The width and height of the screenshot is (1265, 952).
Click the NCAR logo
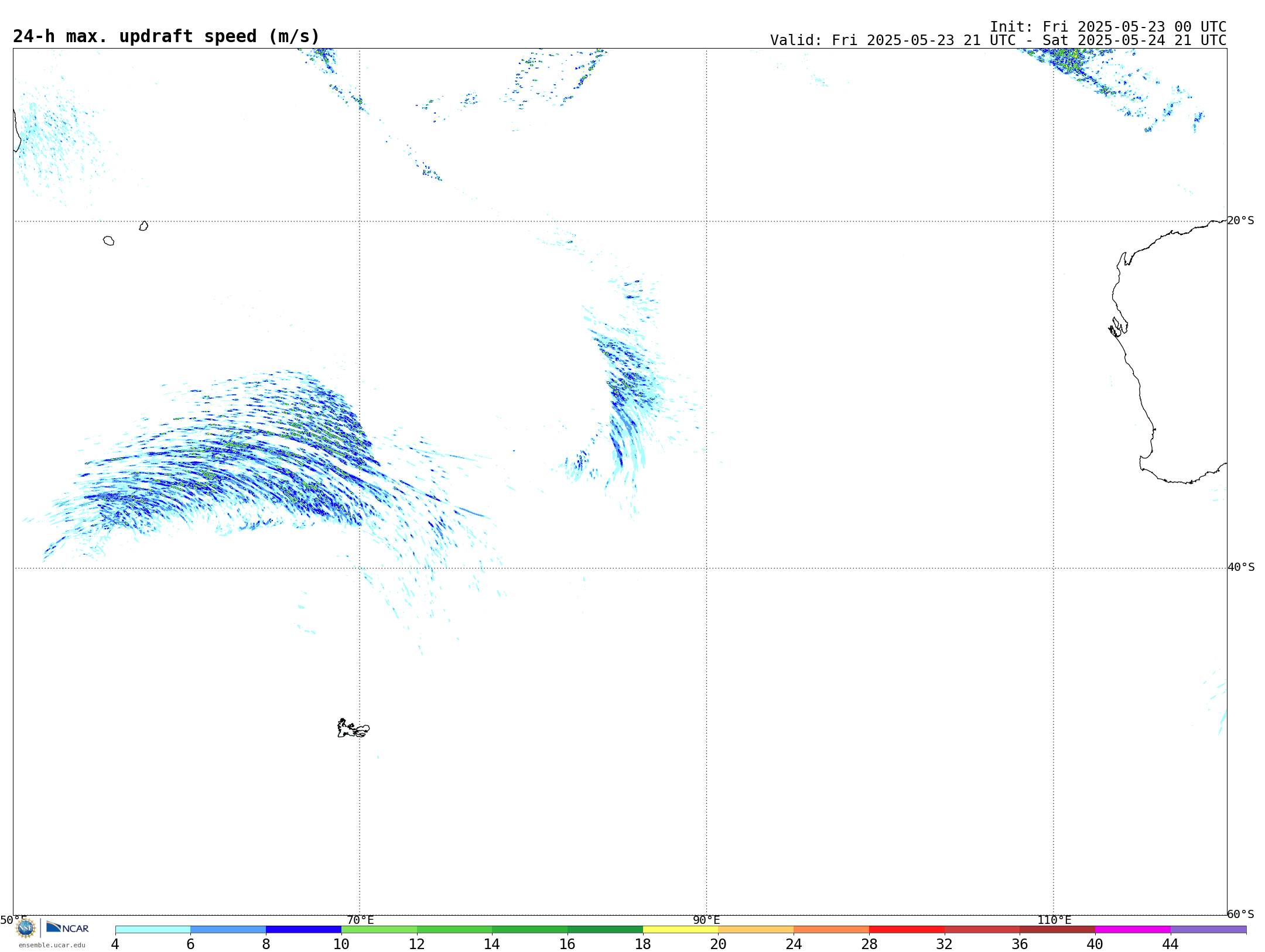tap(67, 927)
